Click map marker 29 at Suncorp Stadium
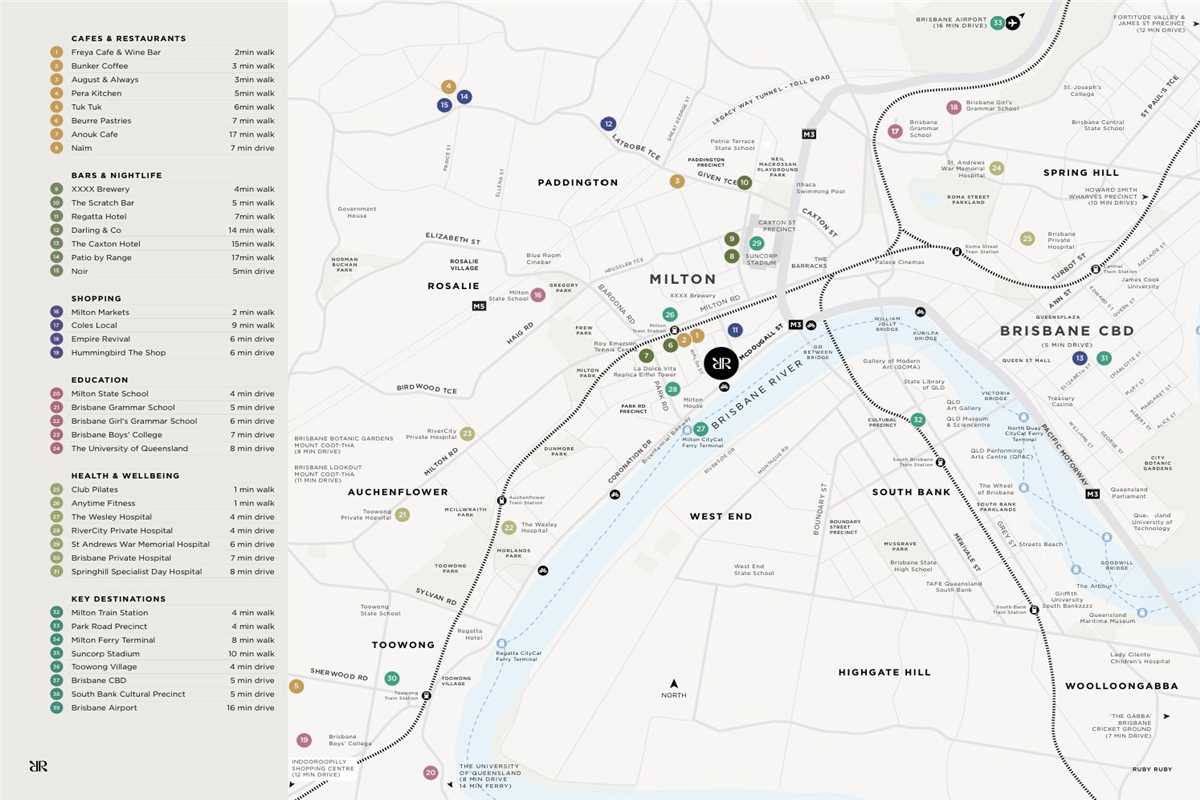 pyautogui.click(x=757, y=243)
